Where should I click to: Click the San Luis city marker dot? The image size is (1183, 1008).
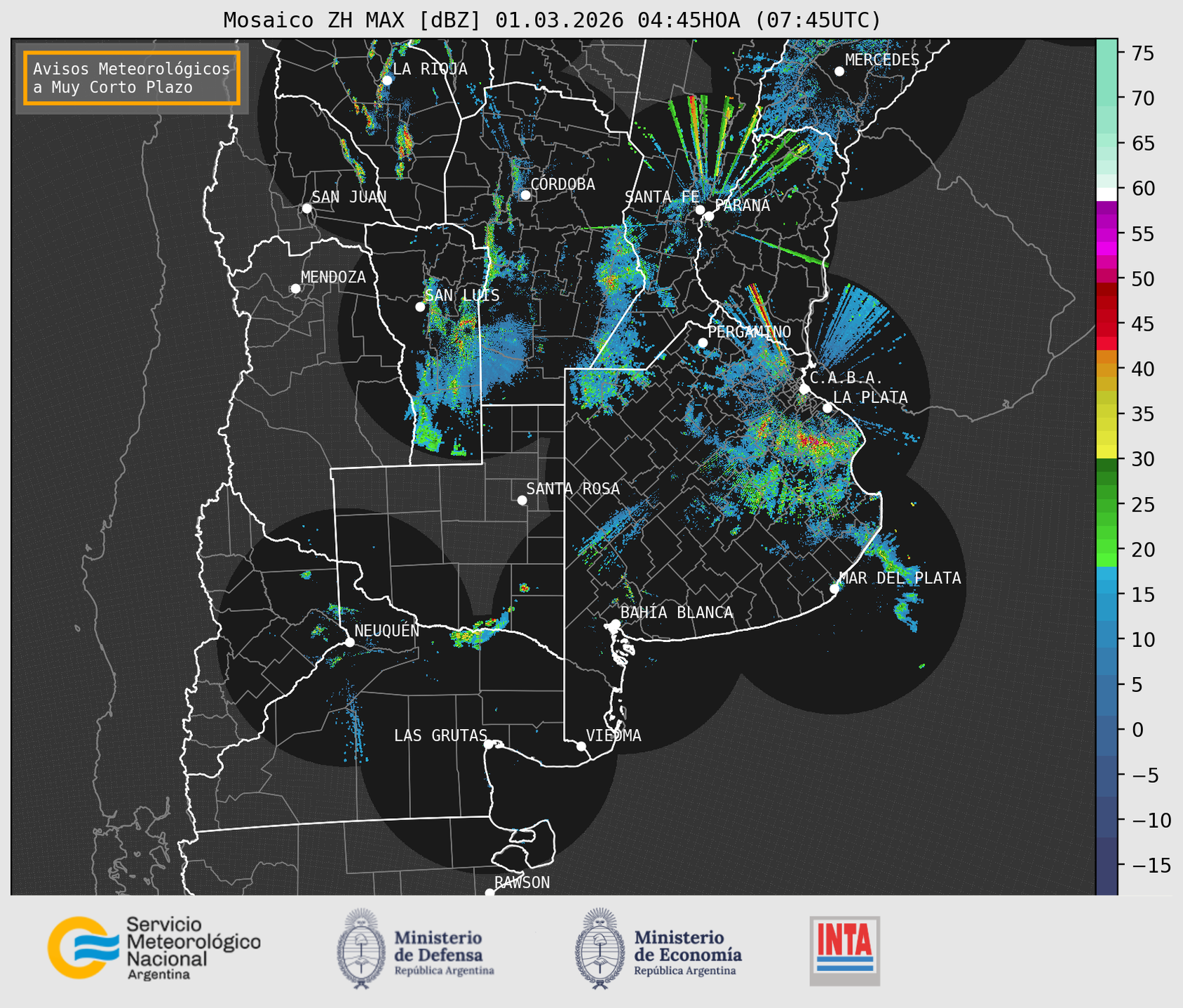point(420,306)
